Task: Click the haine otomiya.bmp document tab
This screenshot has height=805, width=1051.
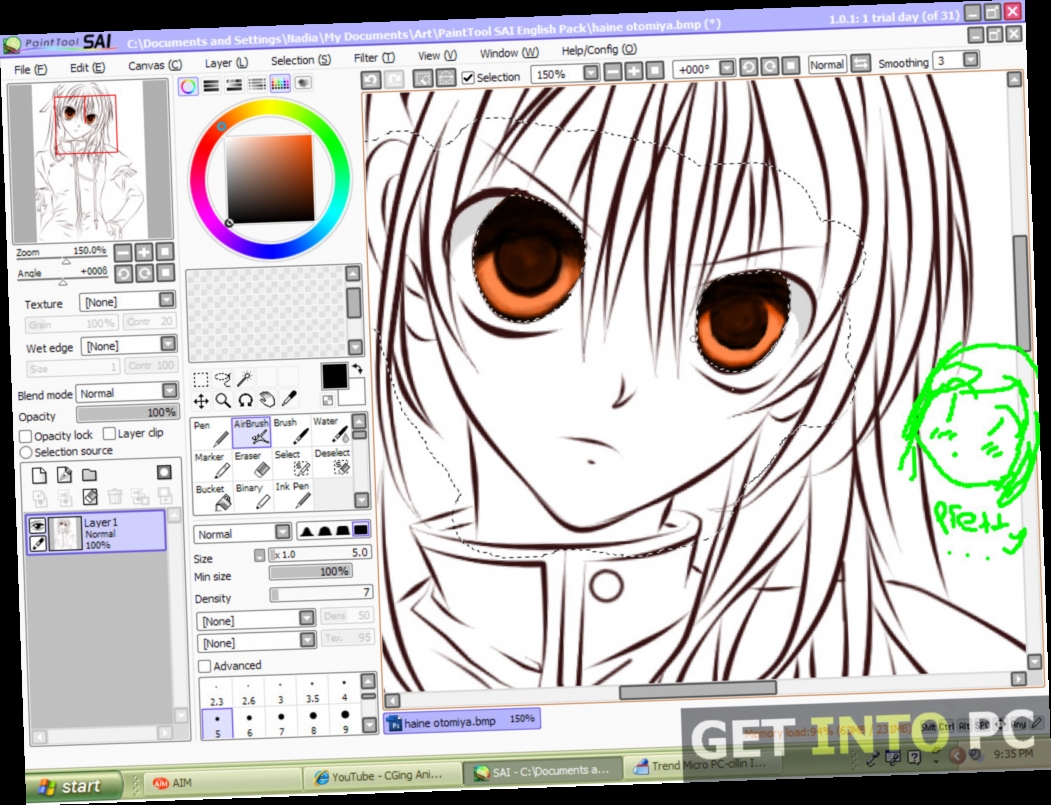Action: coord(461,721)
